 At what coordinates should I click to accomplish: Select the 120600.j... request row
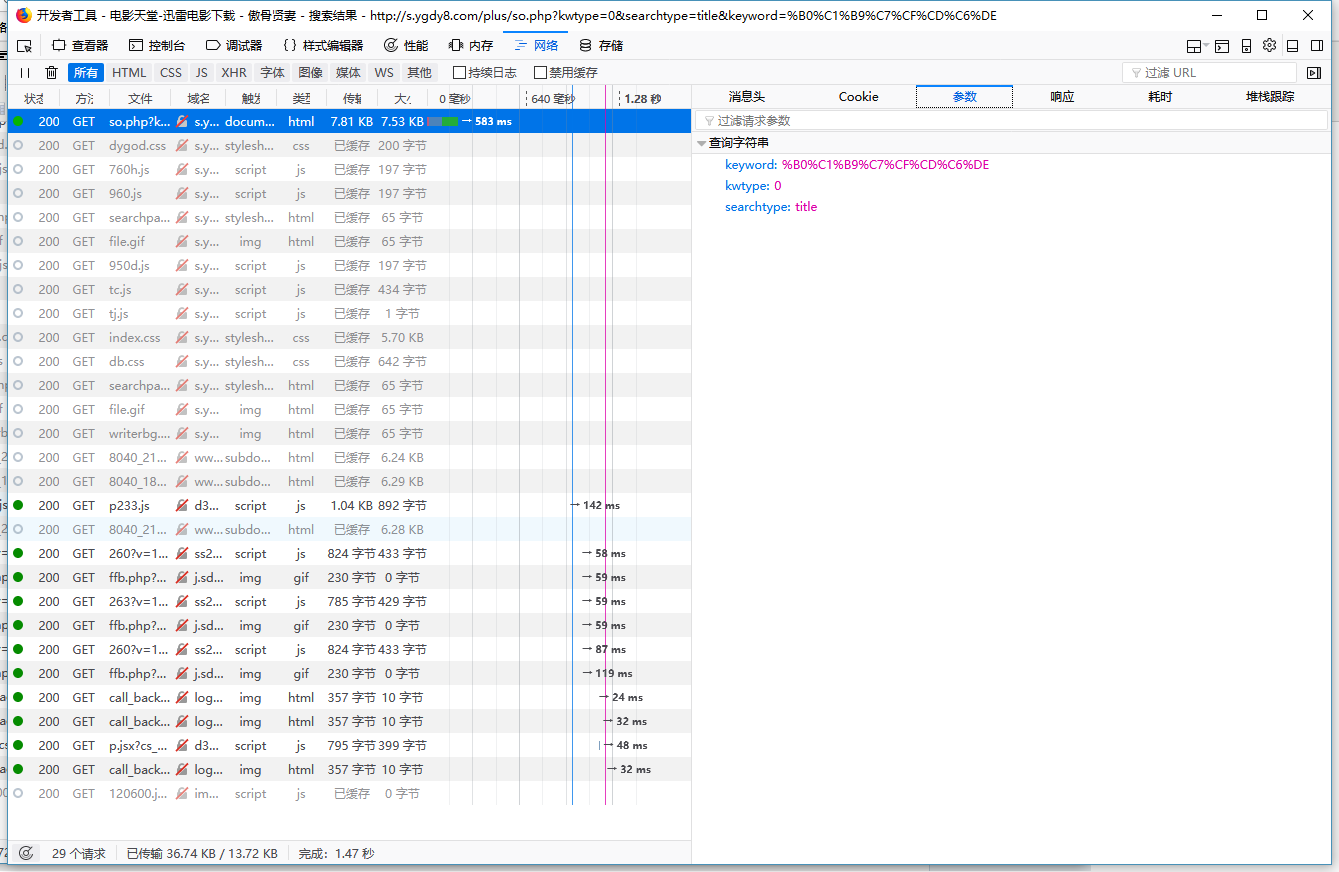(x=349, y=793)
